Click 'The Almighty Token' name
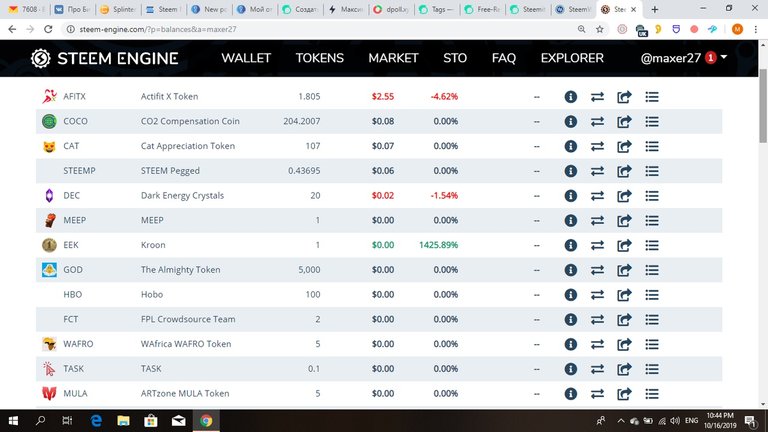 180,270
